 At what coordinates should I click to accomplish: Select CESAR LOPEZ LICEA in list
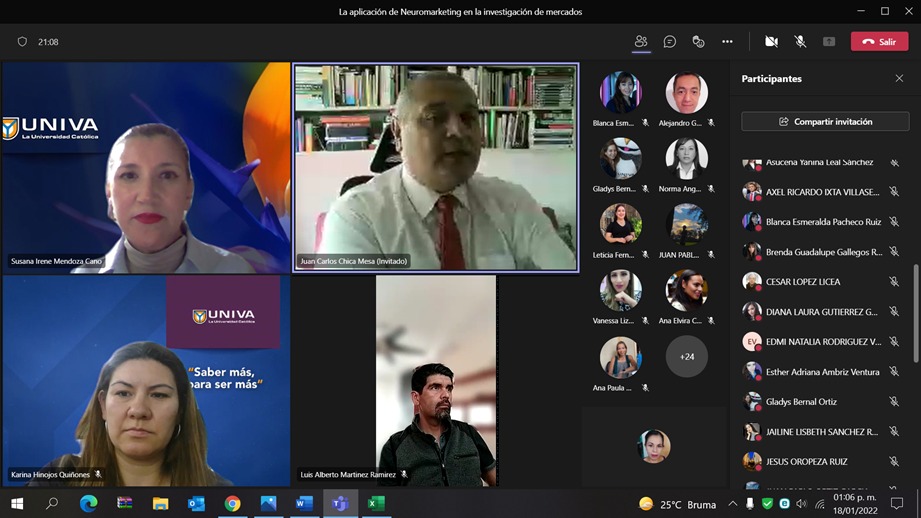point(822,281)
